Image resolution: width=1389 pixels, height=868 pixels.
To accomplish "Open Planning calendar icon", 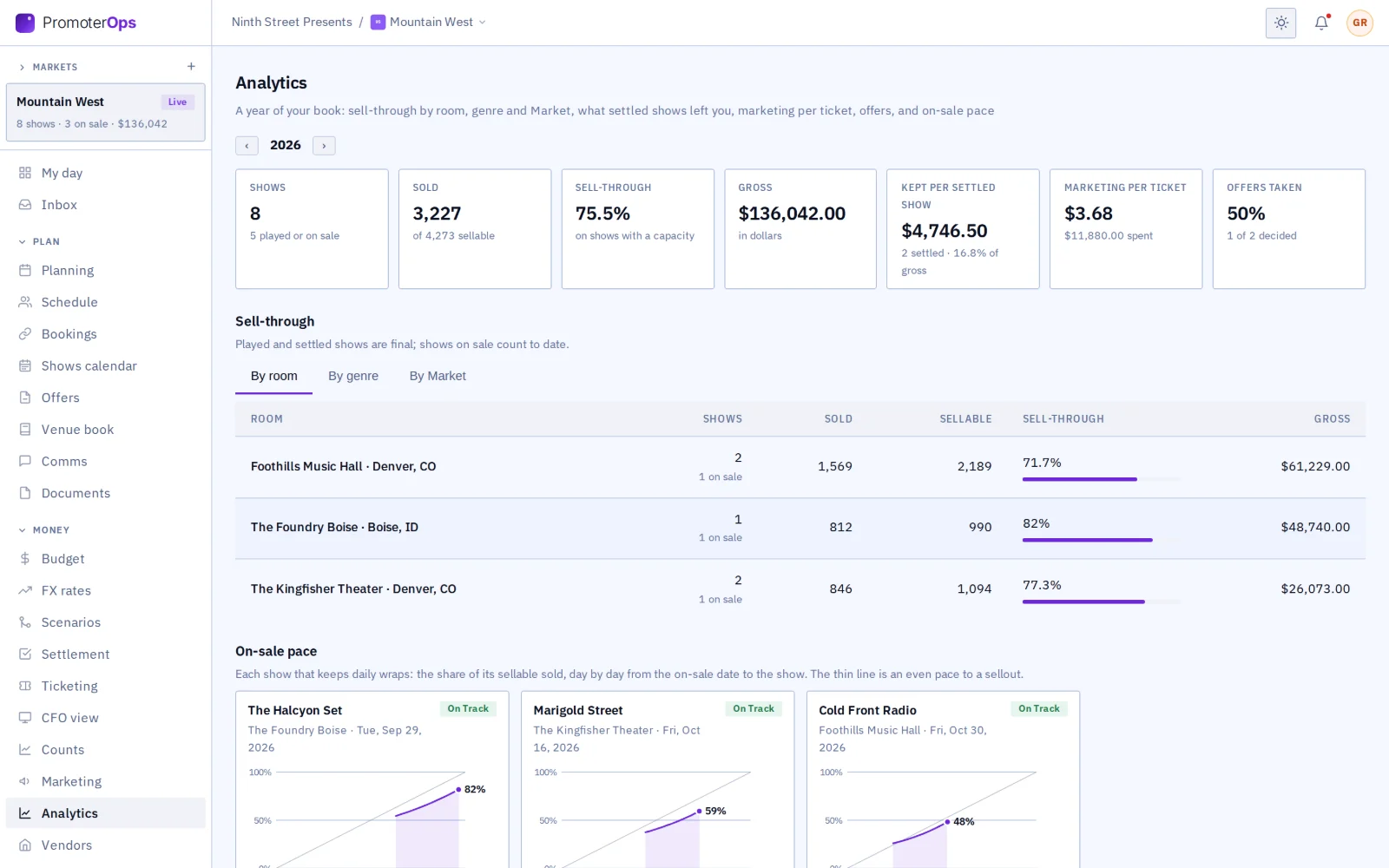I will 25,271.
